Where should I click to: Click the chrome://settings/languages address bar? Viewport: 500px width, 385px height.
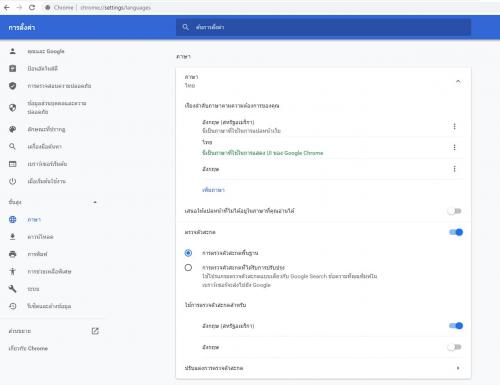(115, 7)
